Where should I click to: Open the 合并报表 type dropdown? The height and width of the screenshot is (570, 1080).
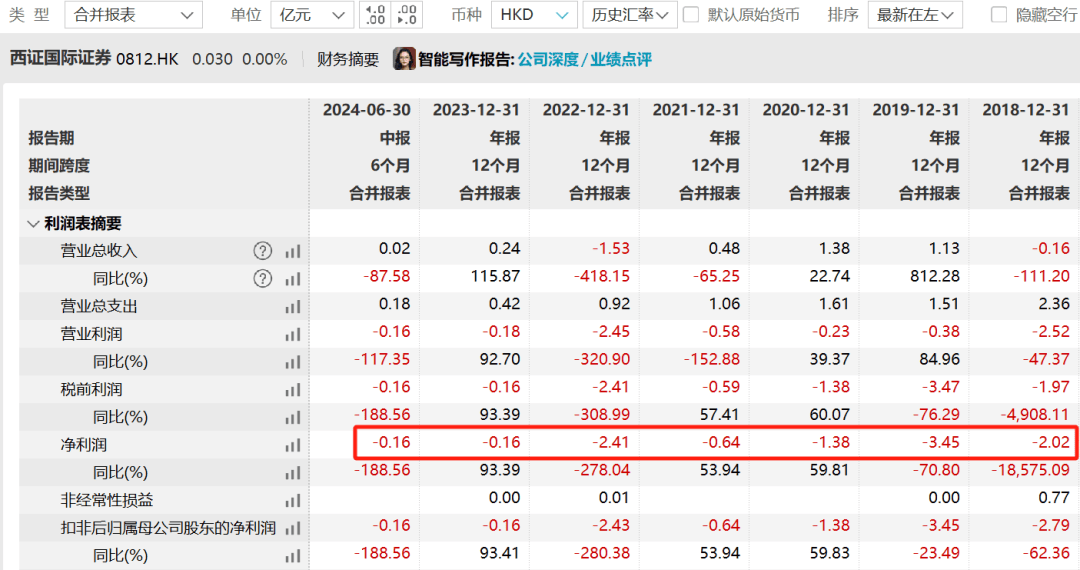pyautogui.click(x=134, y=14)
